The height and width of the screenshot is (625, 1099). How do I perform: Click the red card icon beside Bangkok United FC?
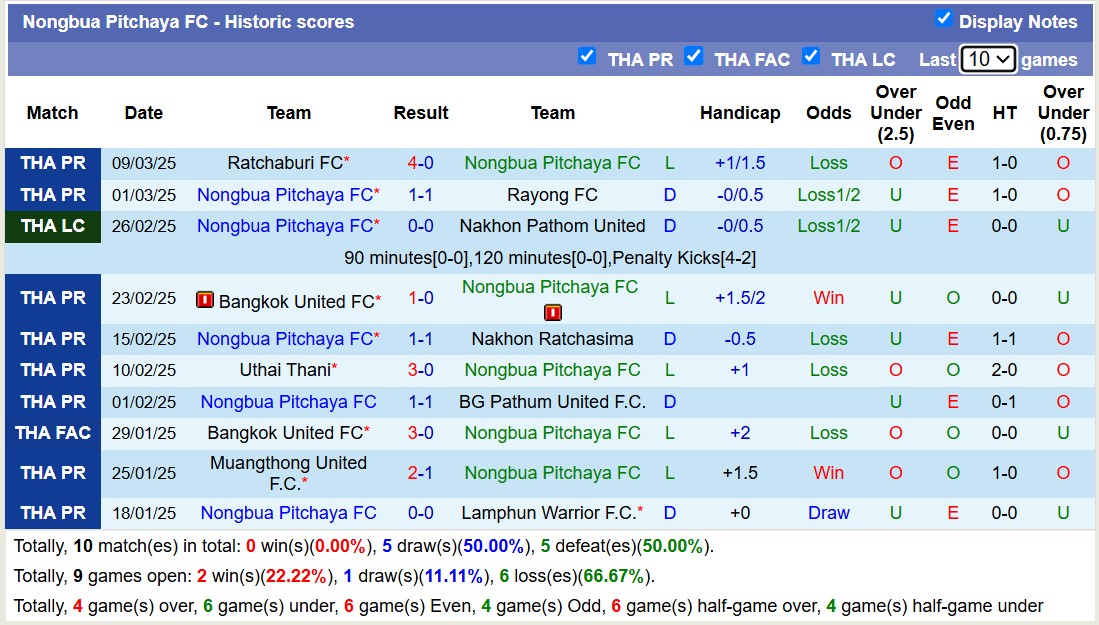(x=207, y=298)
